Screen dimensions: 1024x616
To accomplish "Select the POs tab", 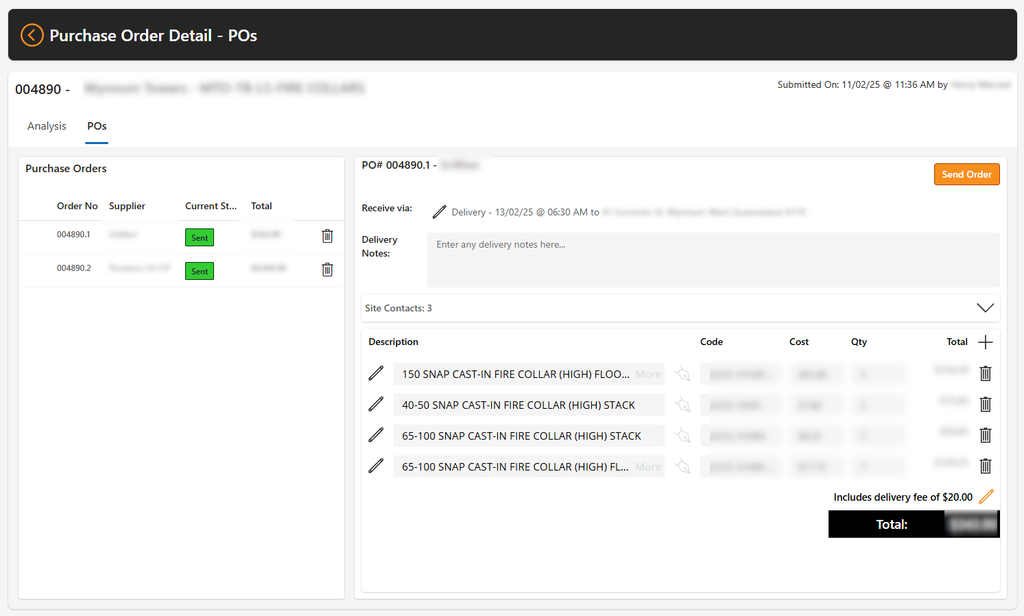I will (x=97, y=126).
